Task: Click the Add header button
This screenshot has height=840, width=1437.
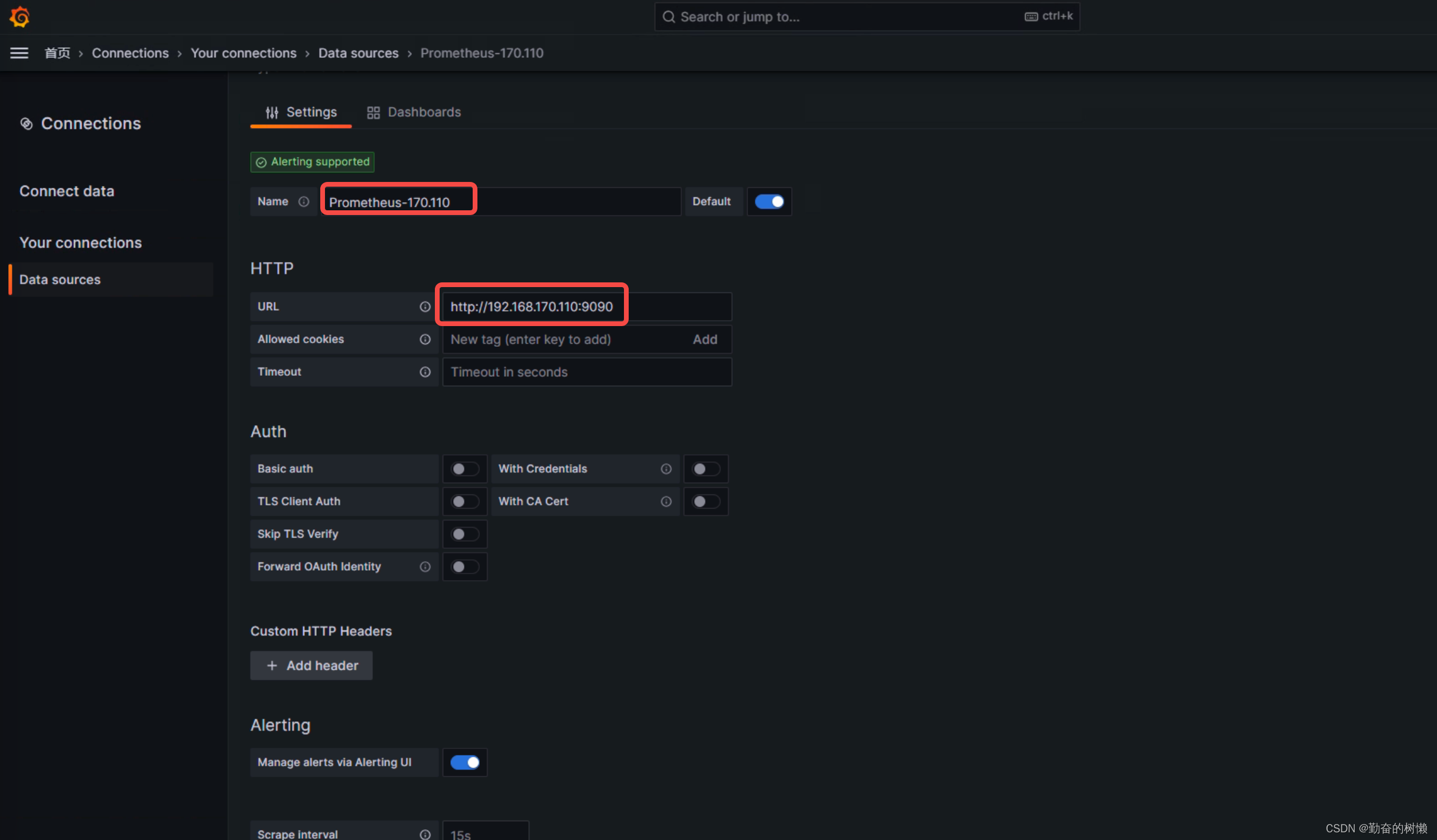Action: coord(311,666)
